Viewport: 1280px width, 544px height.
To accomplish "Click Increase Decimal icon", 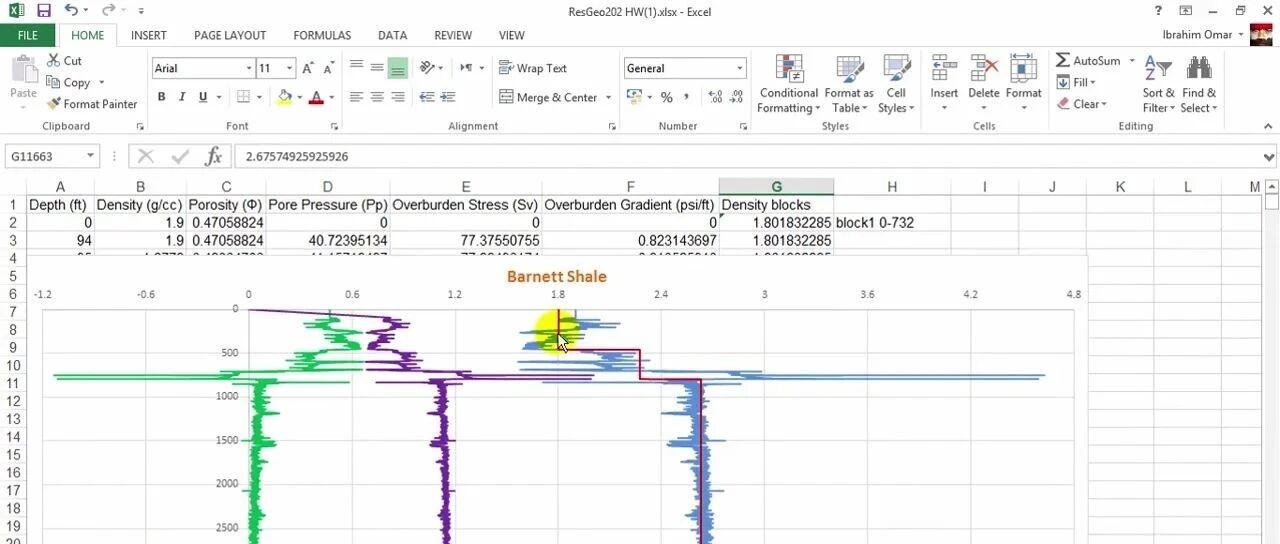I will click(716, 97).
